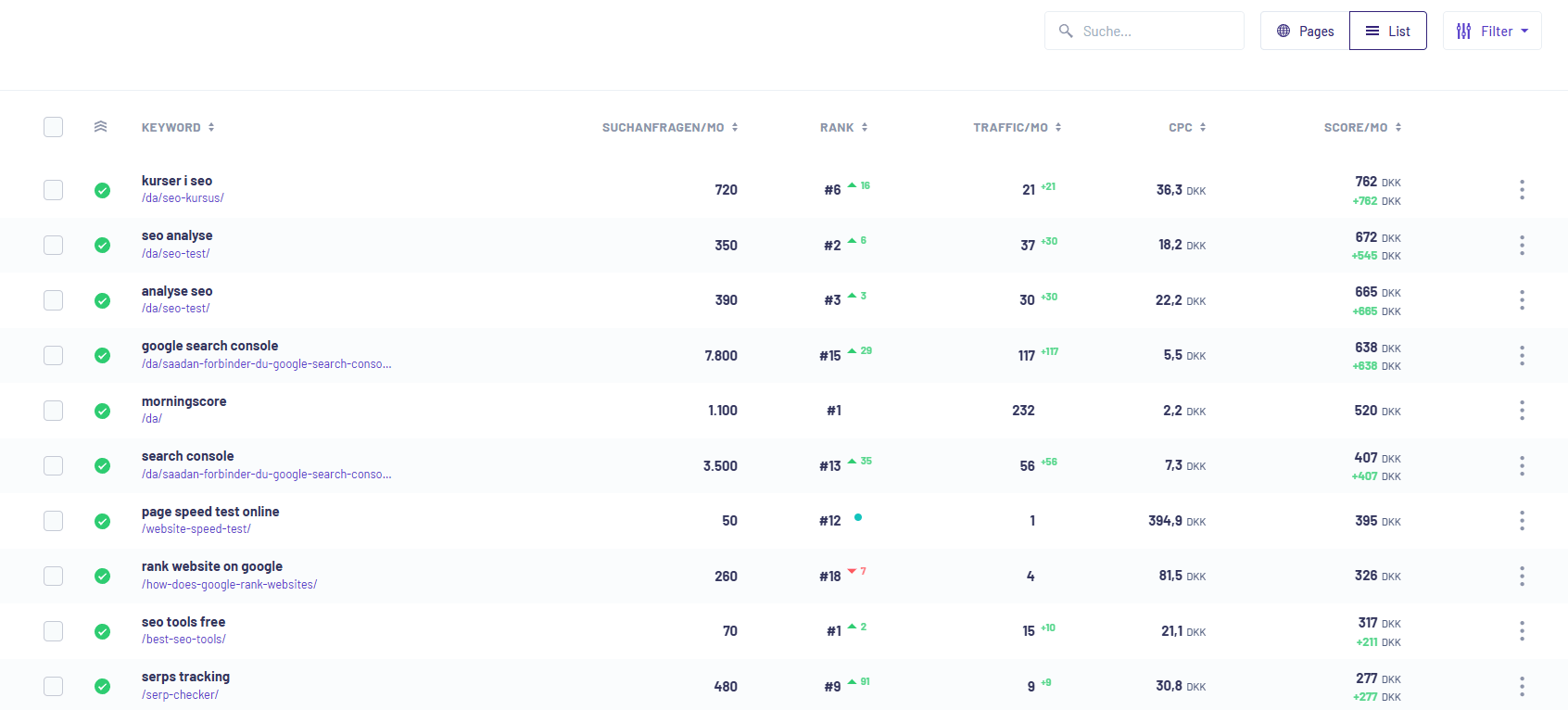
Task: Click the 7.800 search volume value
Action: tap(721, 356)
